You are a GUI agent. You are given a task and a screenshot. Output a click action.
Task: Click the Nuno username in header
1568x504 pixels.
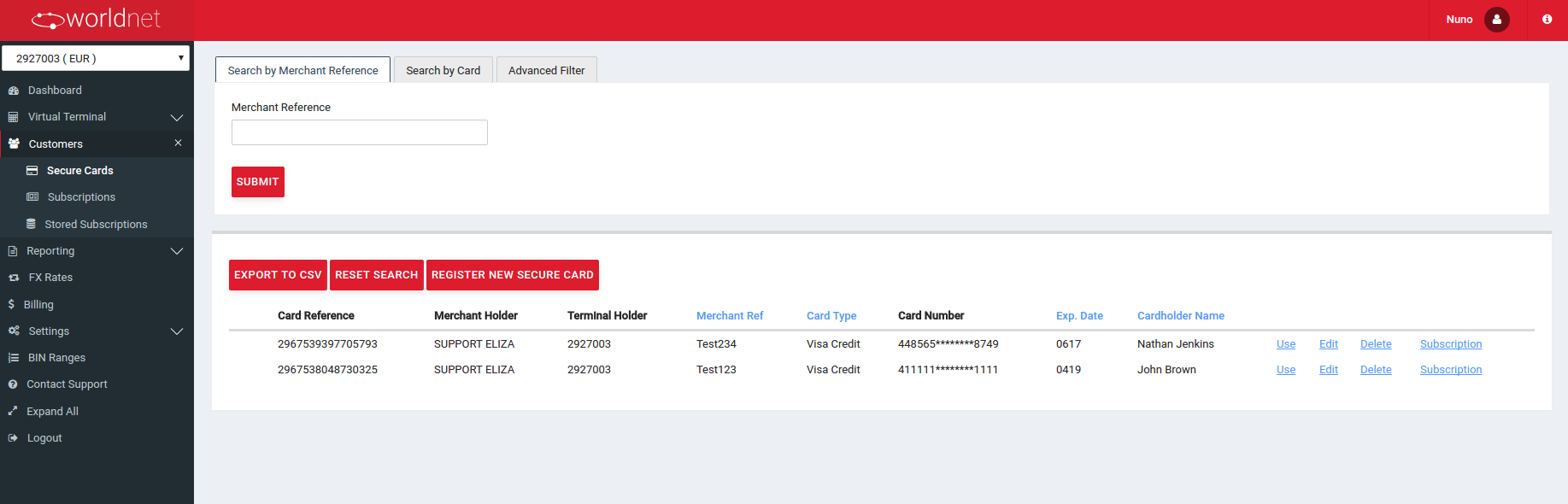1459,20
